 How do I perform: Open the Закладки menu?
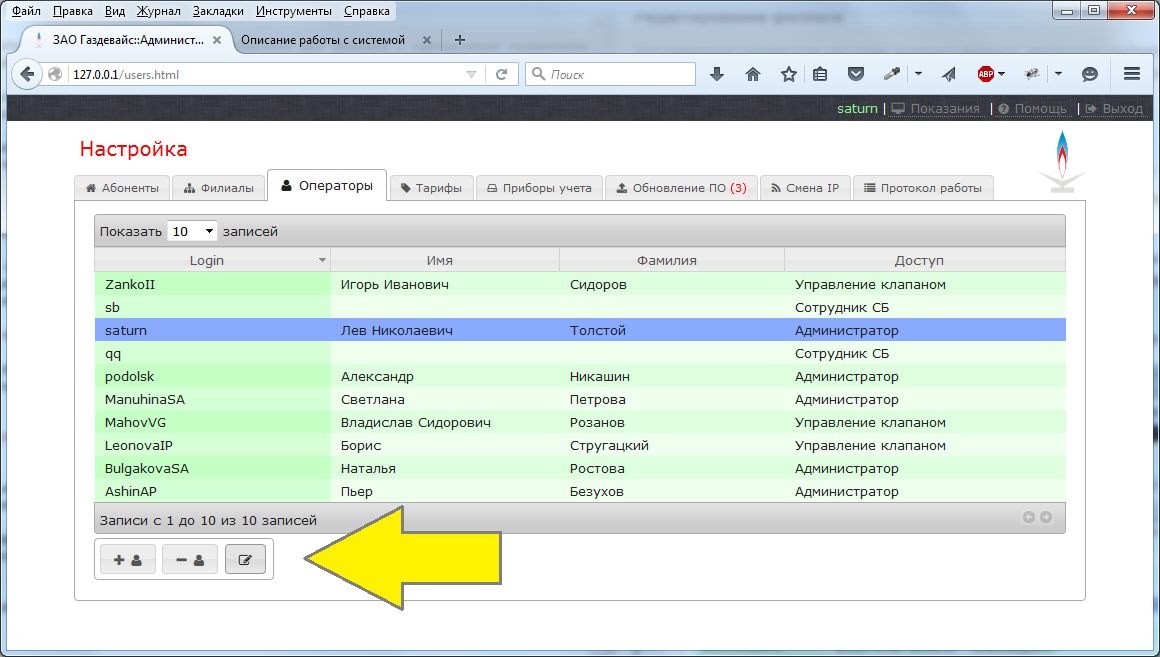click(x=219, y=11)
